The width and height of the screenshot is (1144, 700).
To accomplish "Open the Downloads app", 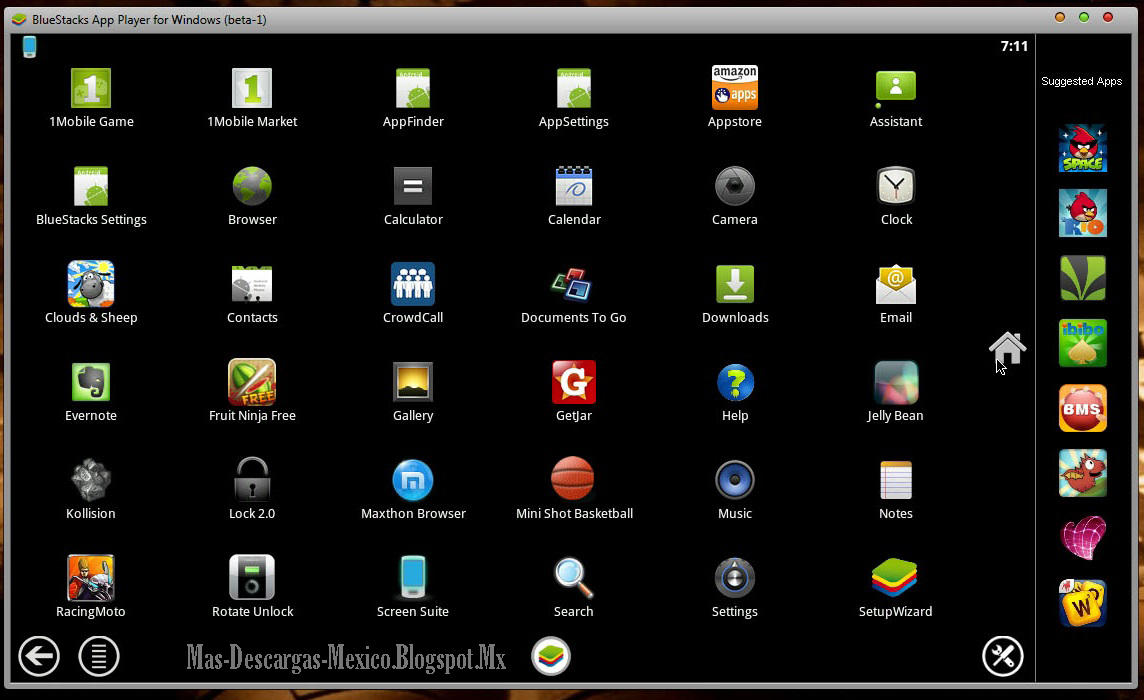I will [x=735, y=284].
